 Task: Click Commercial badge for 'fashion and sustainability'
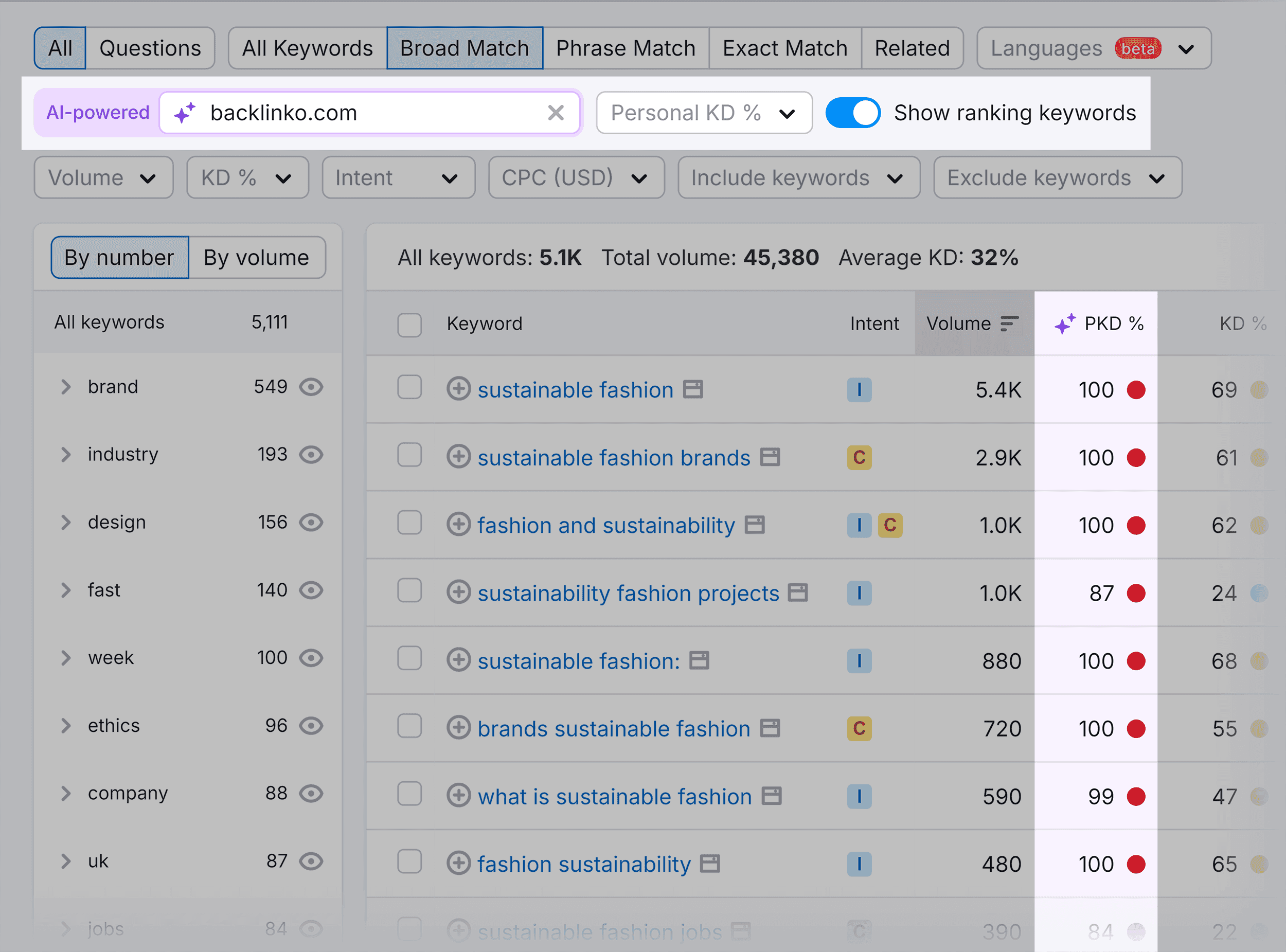[889, 525]
